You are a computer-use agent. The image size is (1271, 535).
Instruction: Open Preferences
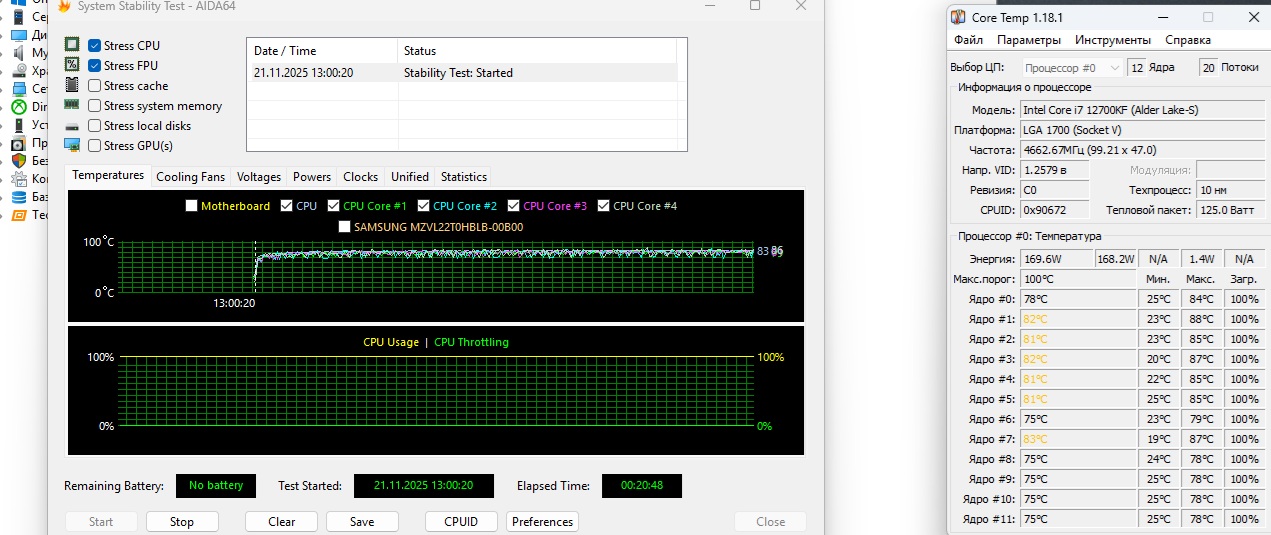(543, 521)
